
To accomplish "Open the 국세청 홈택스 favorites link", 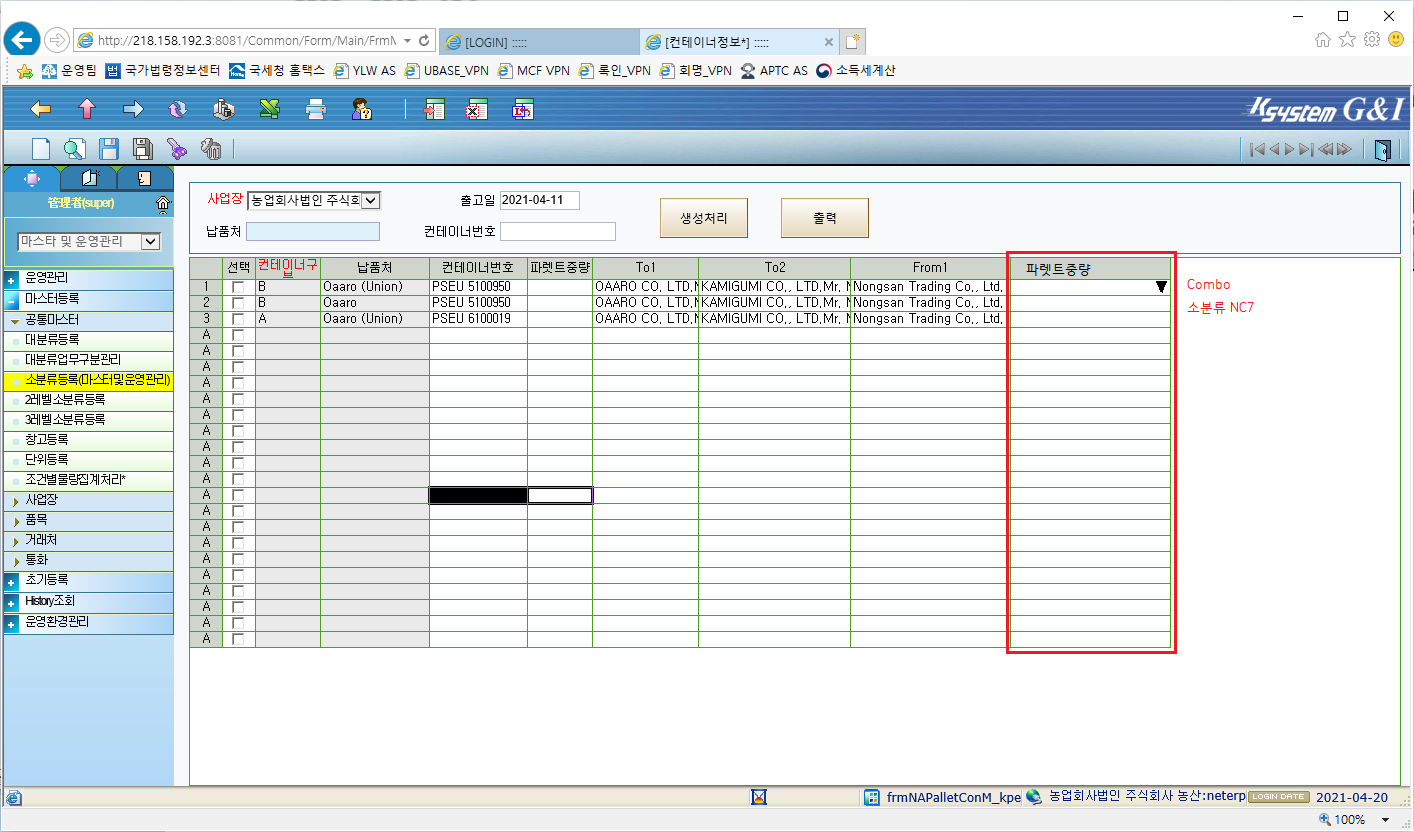I will 277,71.
